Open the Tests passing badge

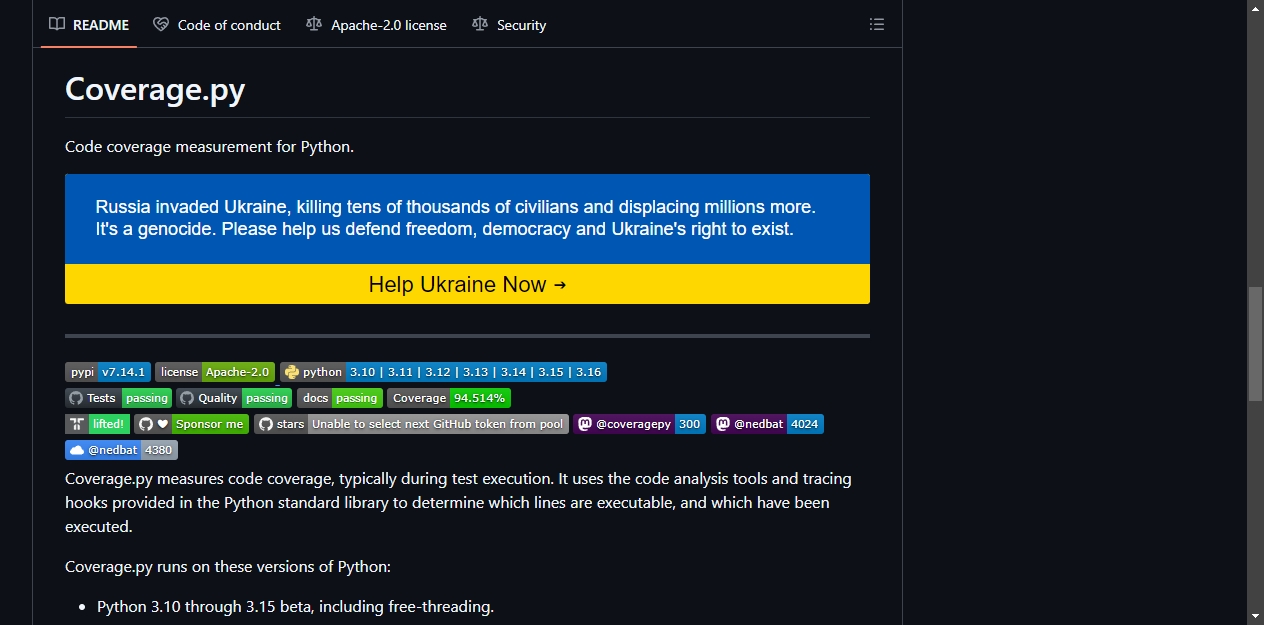click(119, 398)
